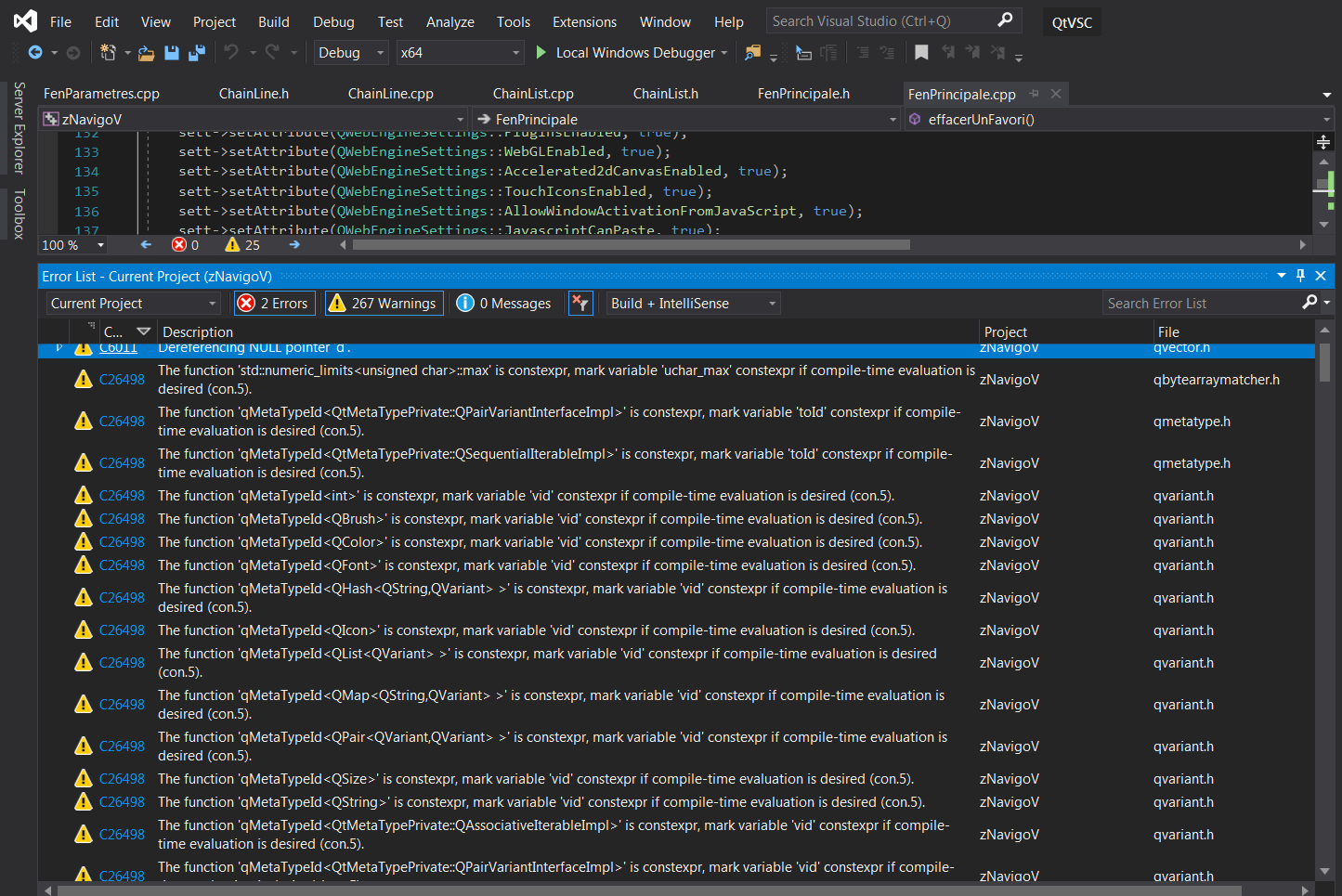Open C26498 link for uchar_max warning
Image resolution: width=1342 pixels, height=896 pixels.
tap(122, 380)
